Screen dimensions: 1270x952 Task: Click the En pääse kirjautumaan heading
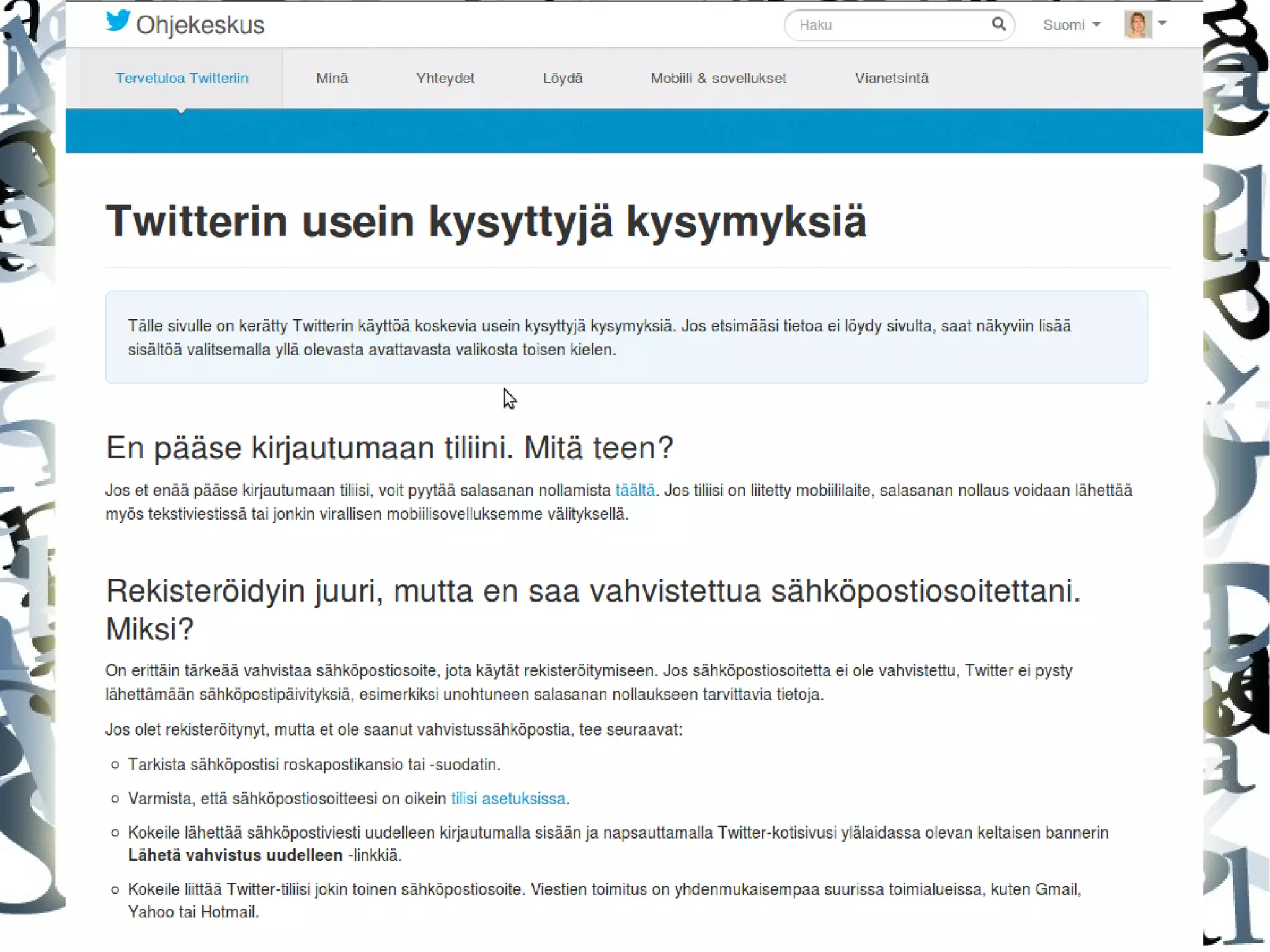coord(389,448)
